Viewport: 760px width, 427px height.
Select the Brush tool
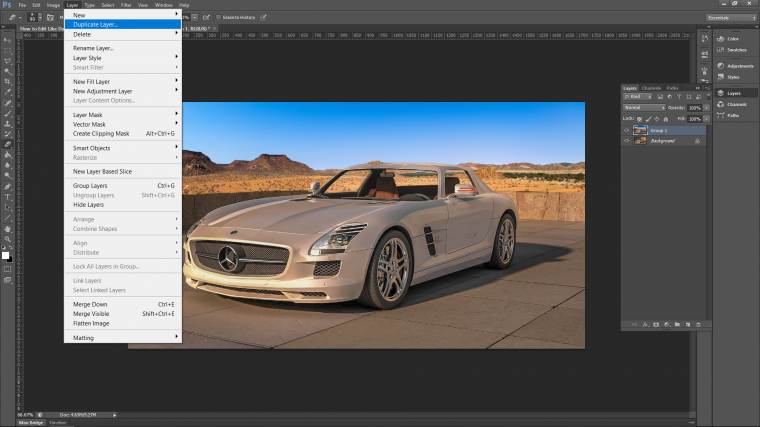[7, 113]
